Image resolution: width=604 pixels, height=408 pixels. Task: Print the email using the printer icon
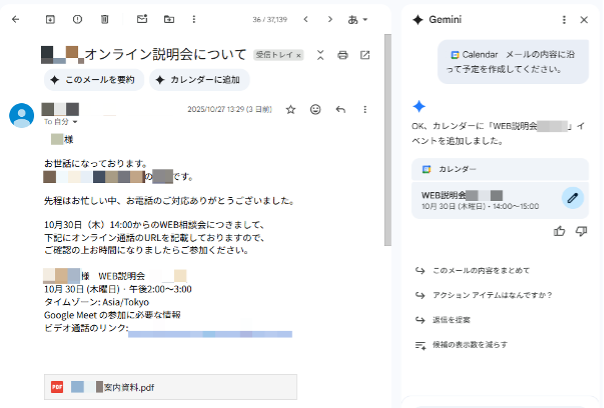[343, 55]
